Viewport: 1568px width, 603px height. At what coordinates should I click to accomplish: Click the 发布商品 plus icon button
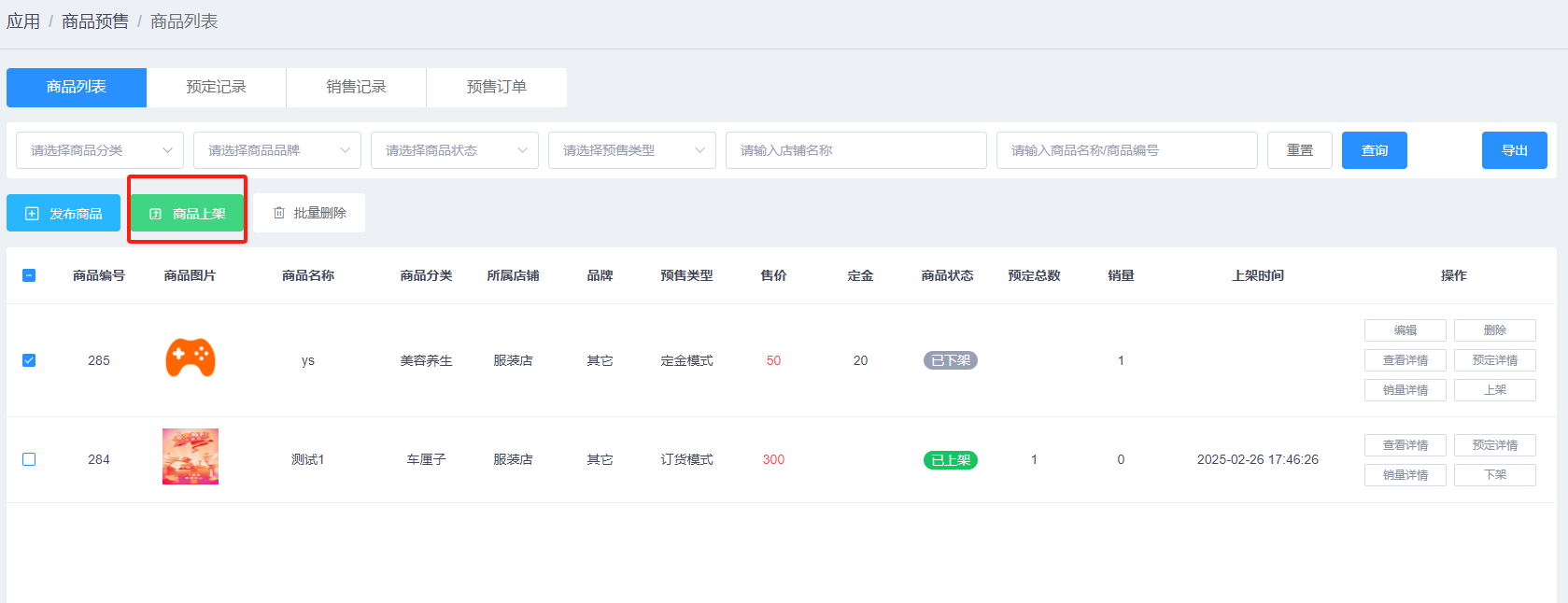(64, 213)
